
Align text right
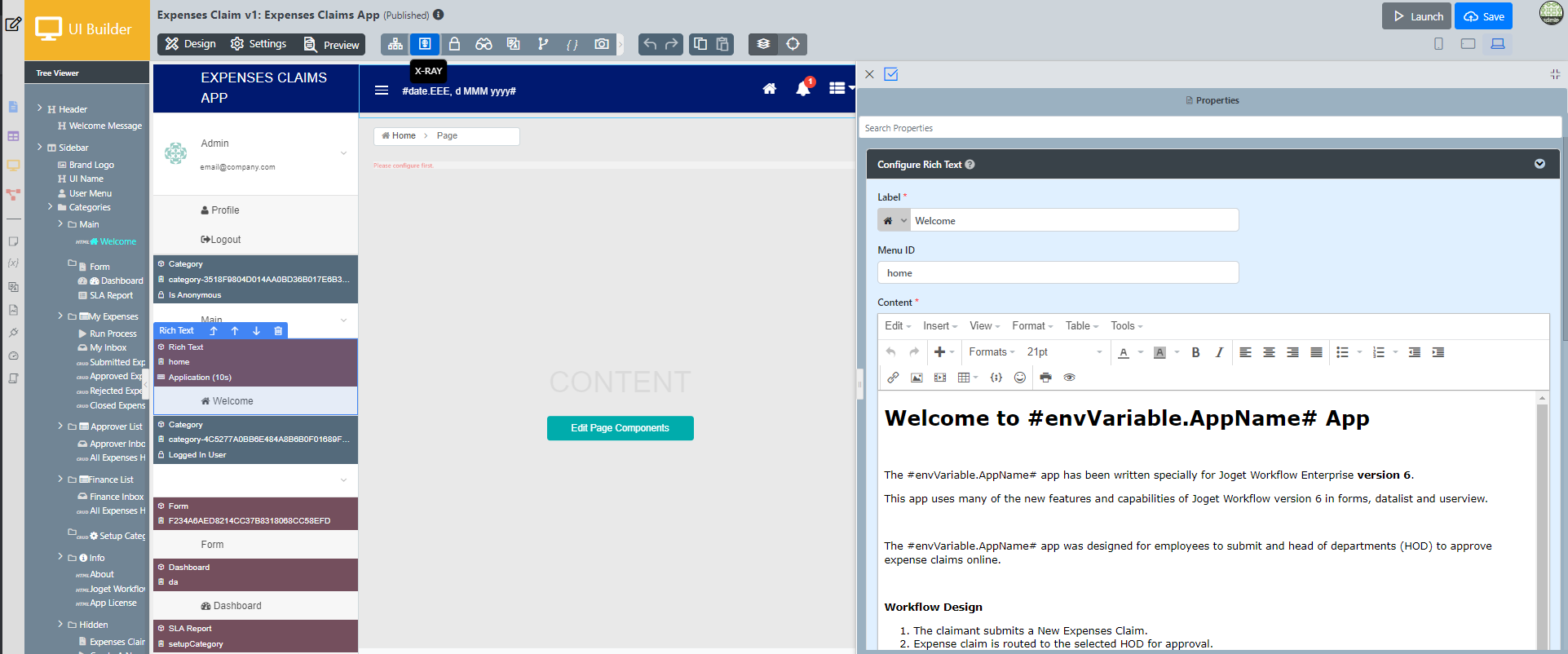click(x=1292, y=352)
